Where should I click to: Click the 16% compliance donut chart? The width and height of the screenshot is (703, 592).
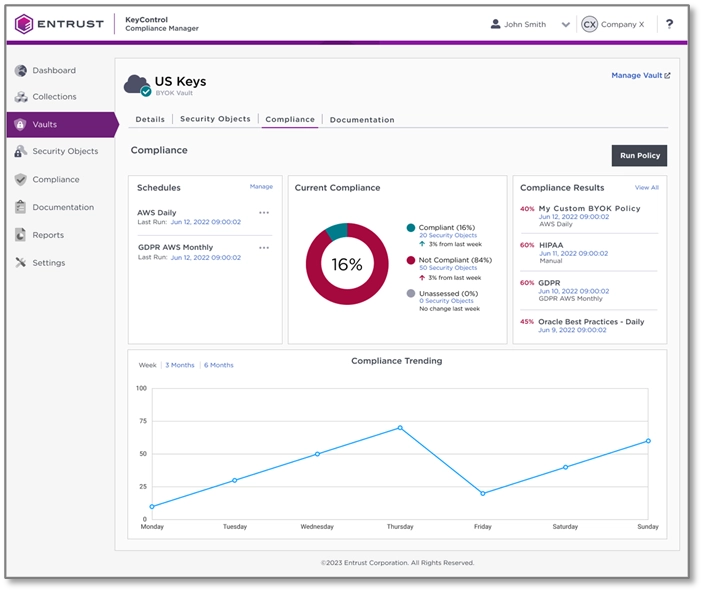(347, 264)
